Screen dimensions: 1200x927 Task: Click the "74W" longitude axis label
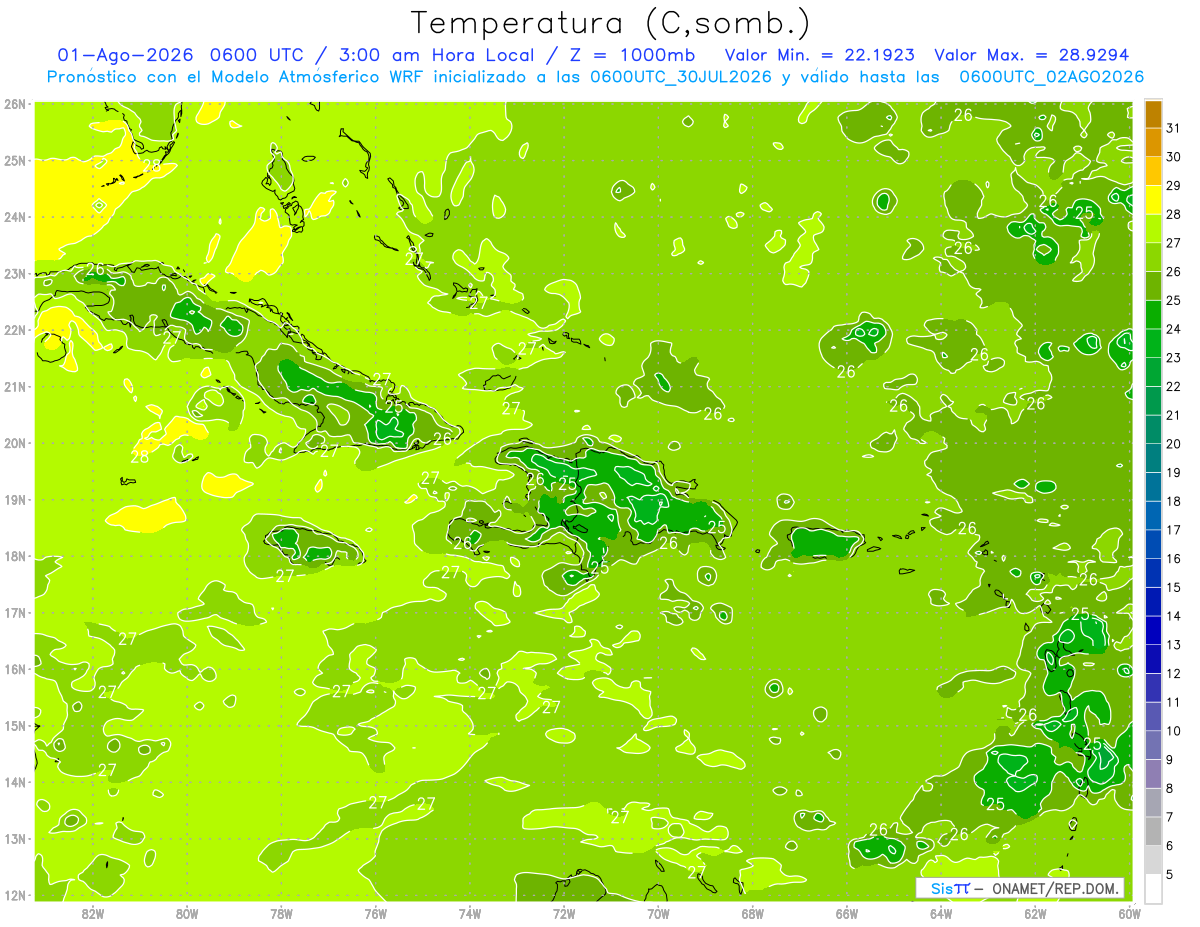(x=469, y=913)
